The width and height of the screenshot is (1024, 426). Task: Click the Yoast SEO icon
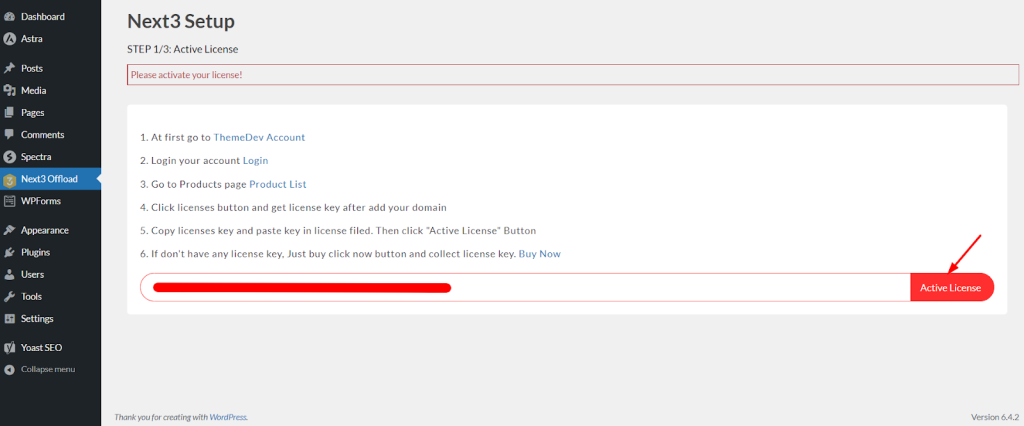click(9, 348)
